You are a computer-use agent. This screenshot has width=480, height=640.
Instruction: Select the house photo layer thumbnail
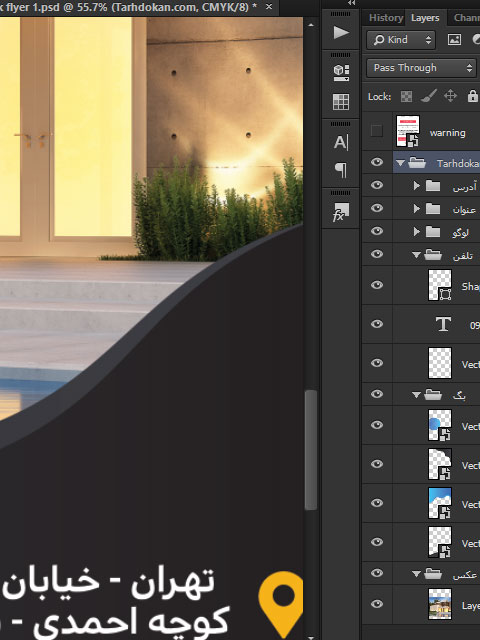tap(440, 604)
